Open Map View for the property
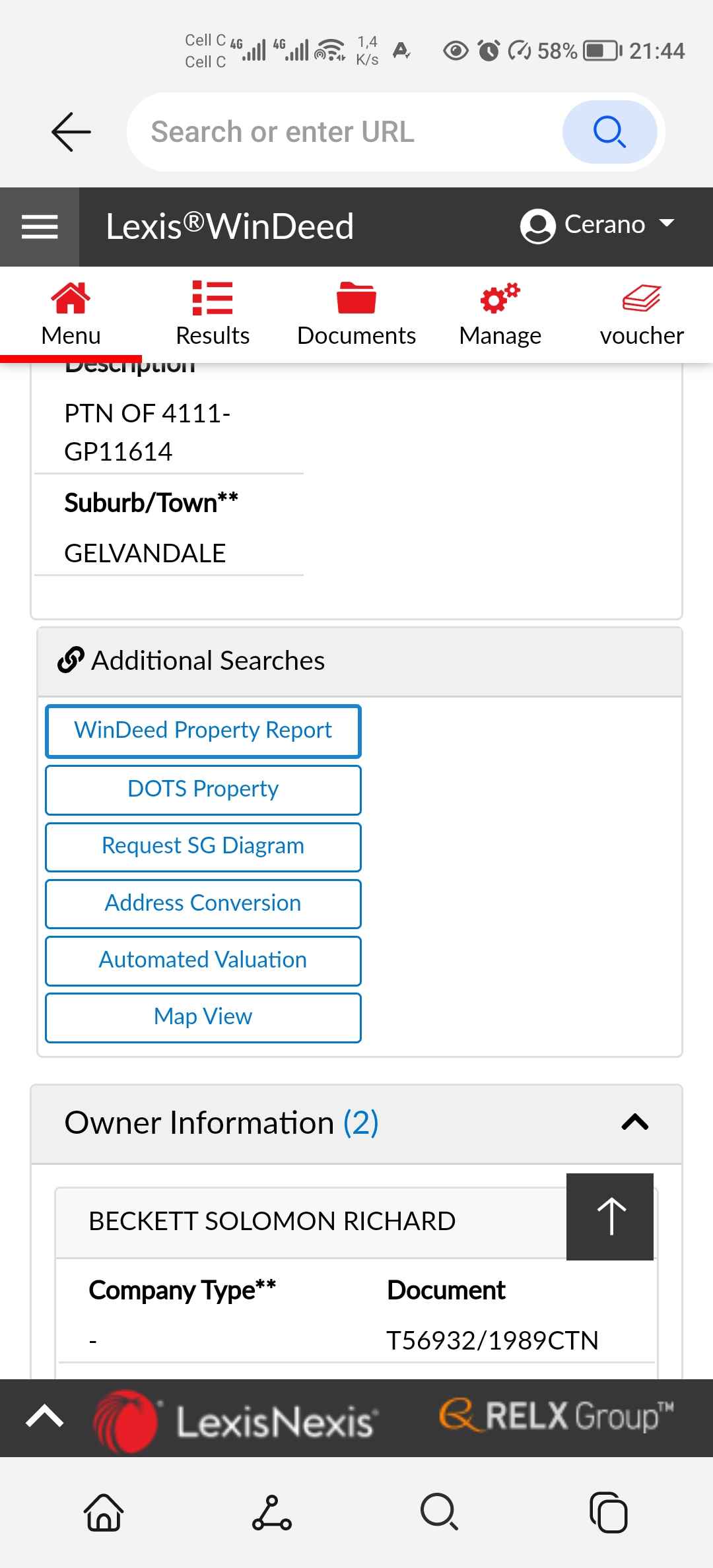This screenshot has height=1568, width=713. click(x=203, y=1017)
